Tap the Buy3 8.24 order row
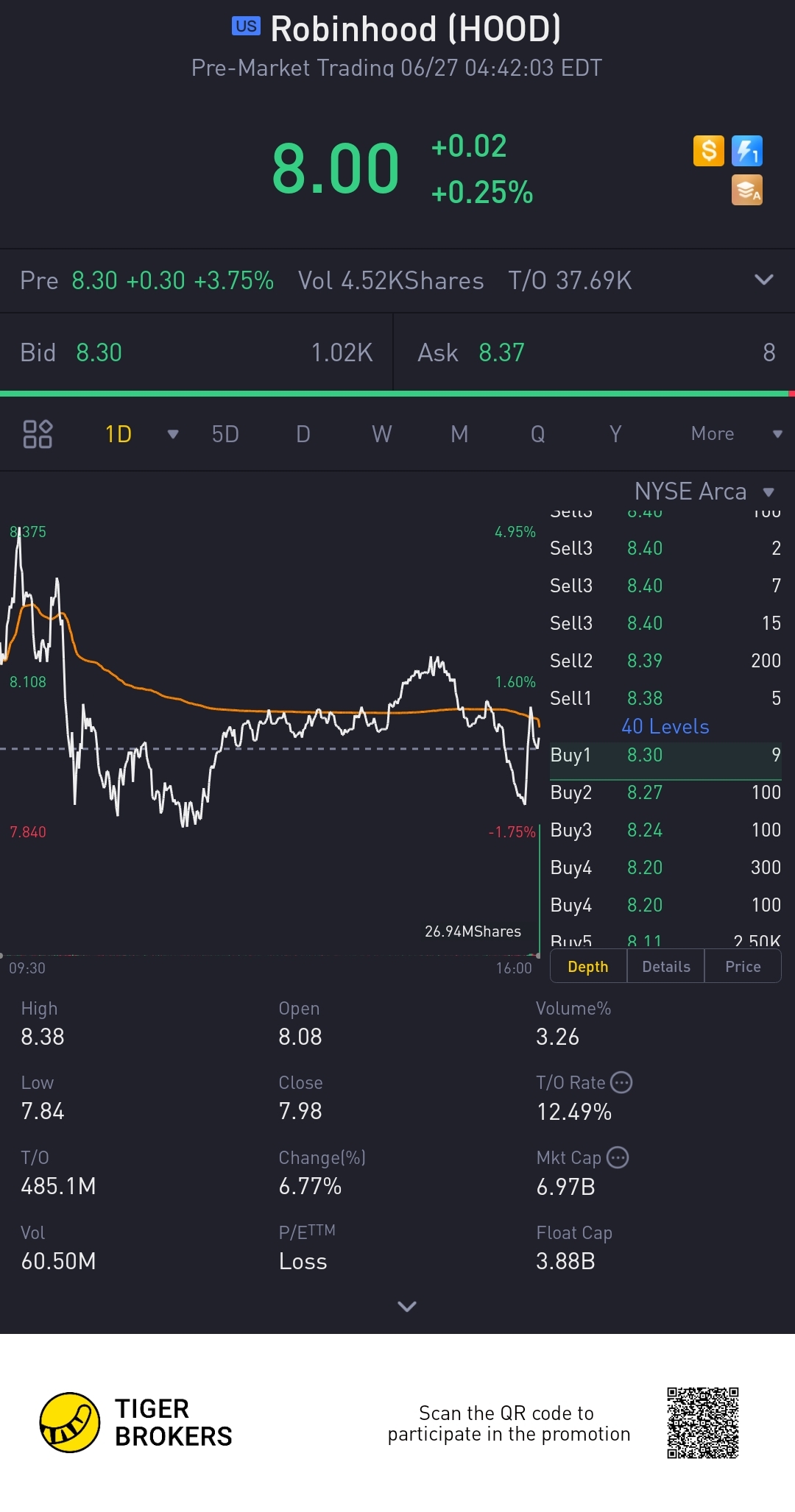The height and width of the screenshot is (1512, 795). [665, 830]
